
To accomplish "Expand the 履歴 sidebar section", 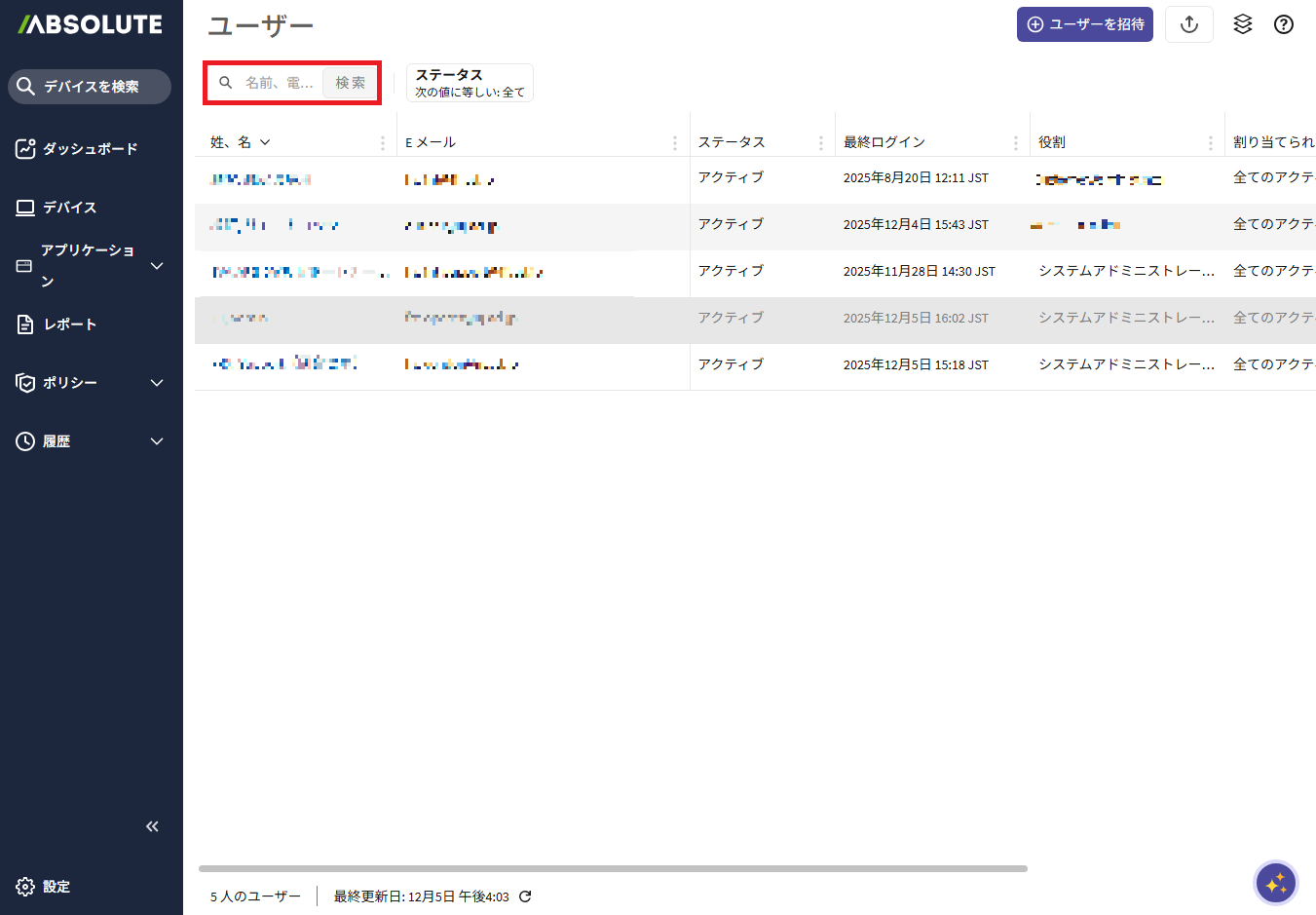I will [x=157, y=441].
